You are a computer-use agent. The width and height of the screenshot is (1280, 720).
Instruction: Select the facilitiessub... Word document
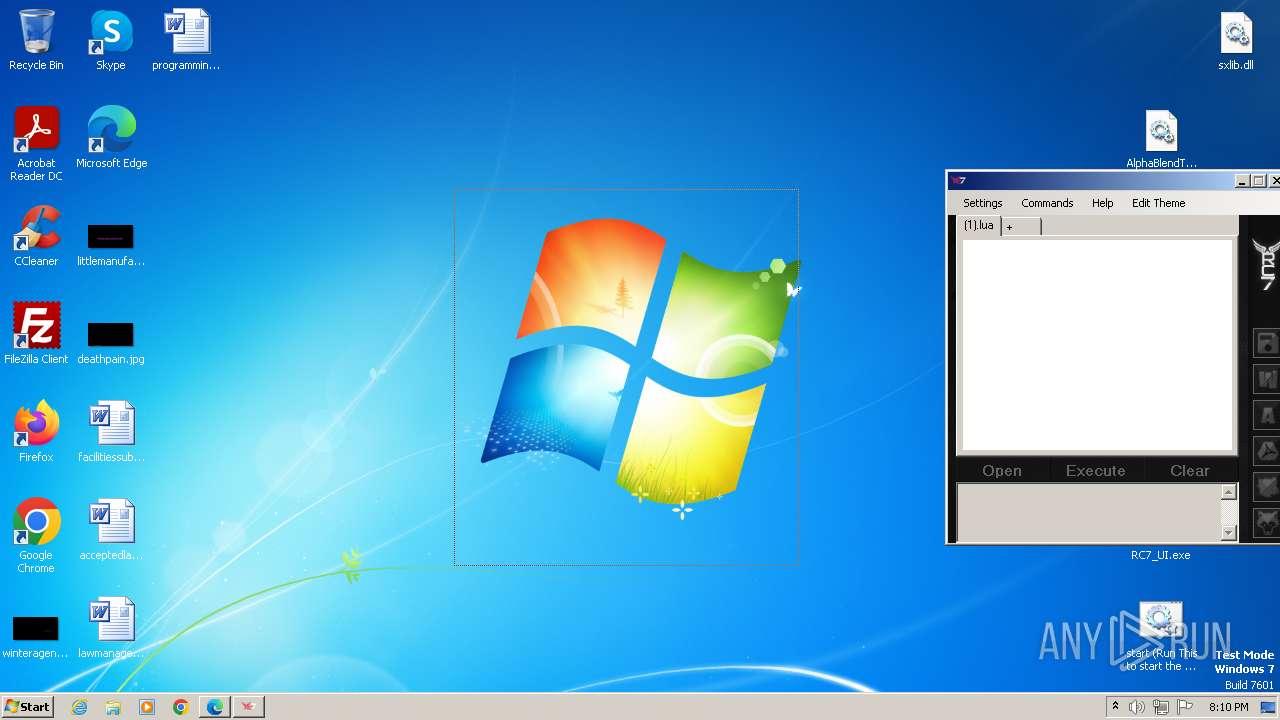pos(111,432)
